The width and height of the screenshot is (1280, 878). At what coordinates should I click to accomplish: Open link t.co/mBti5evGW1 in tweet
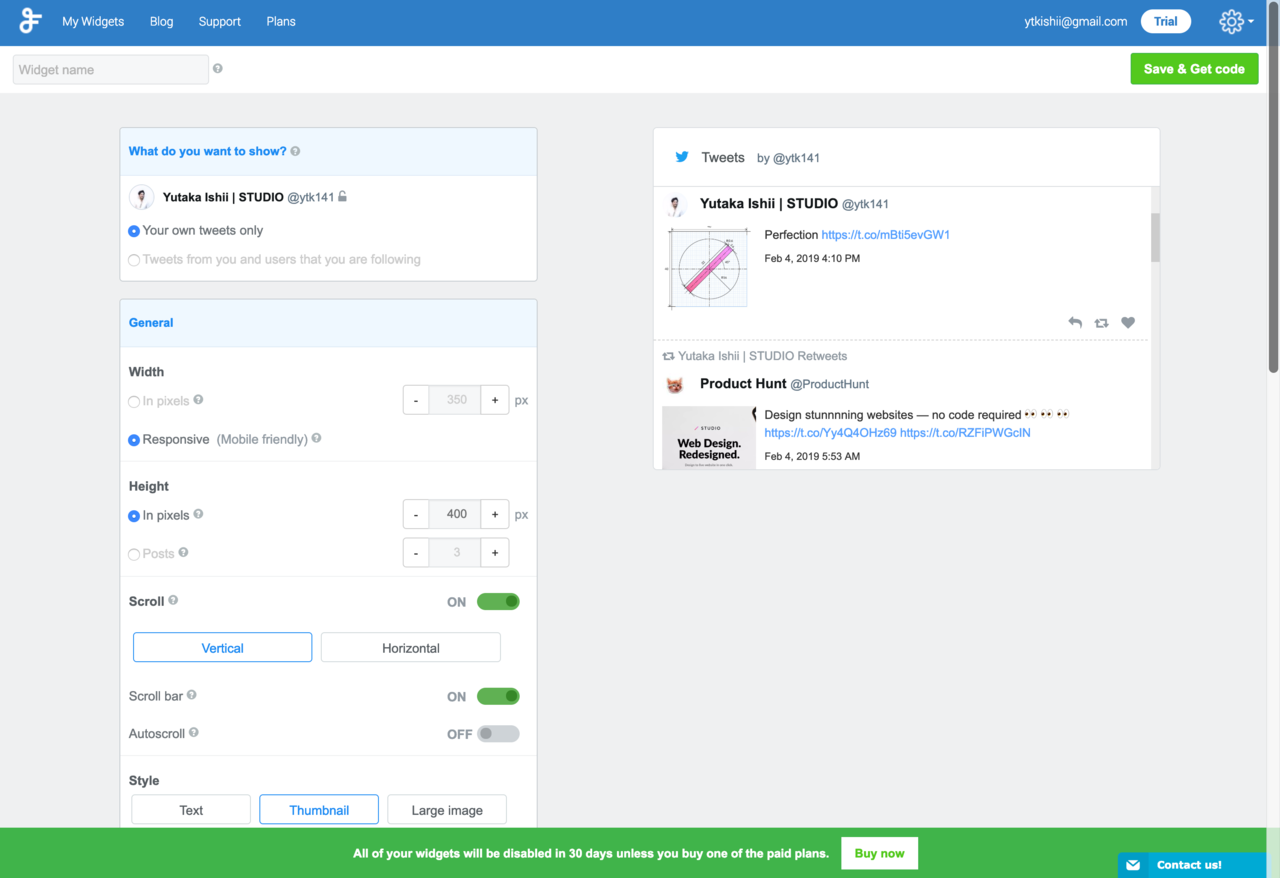point(886,235)
